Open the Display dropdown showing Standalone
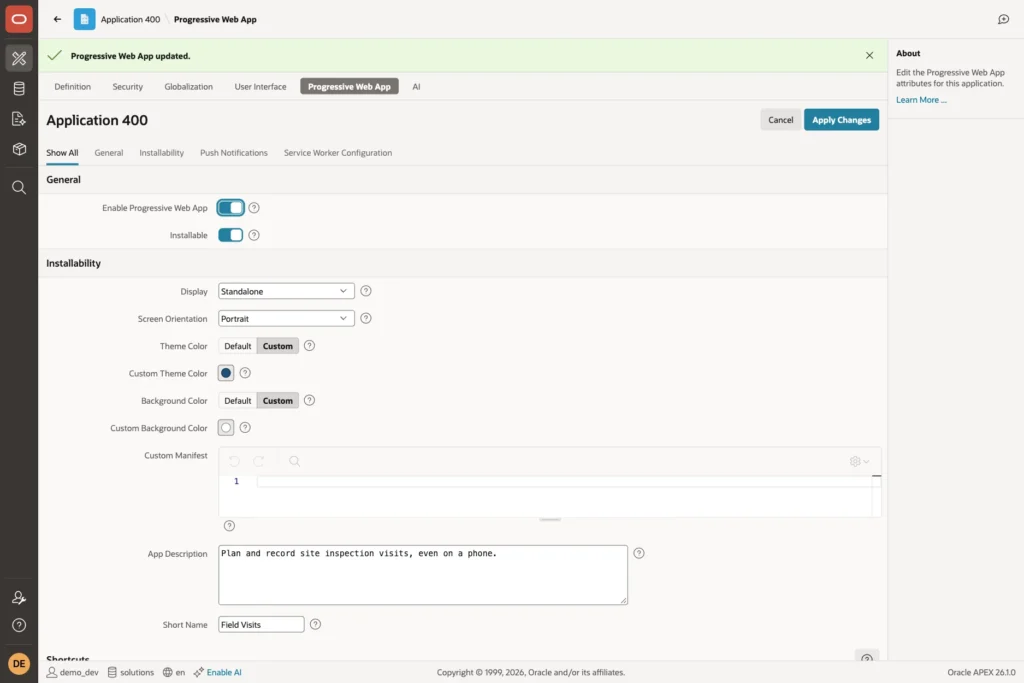This screenshot has width=1024, height=683. (286, 291)
